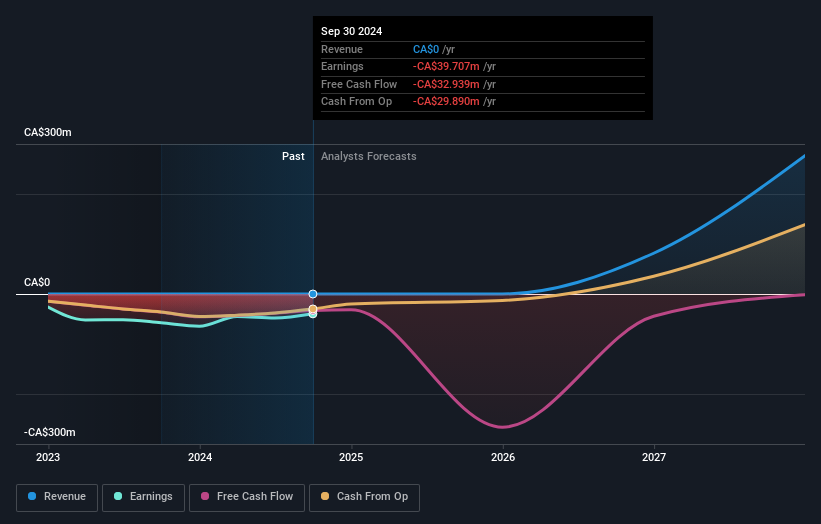The width and height of the screenshot is (821, 524).
Task: Click the Free Cash Flow row label in tooltip
Action: (x=359, y=84)
